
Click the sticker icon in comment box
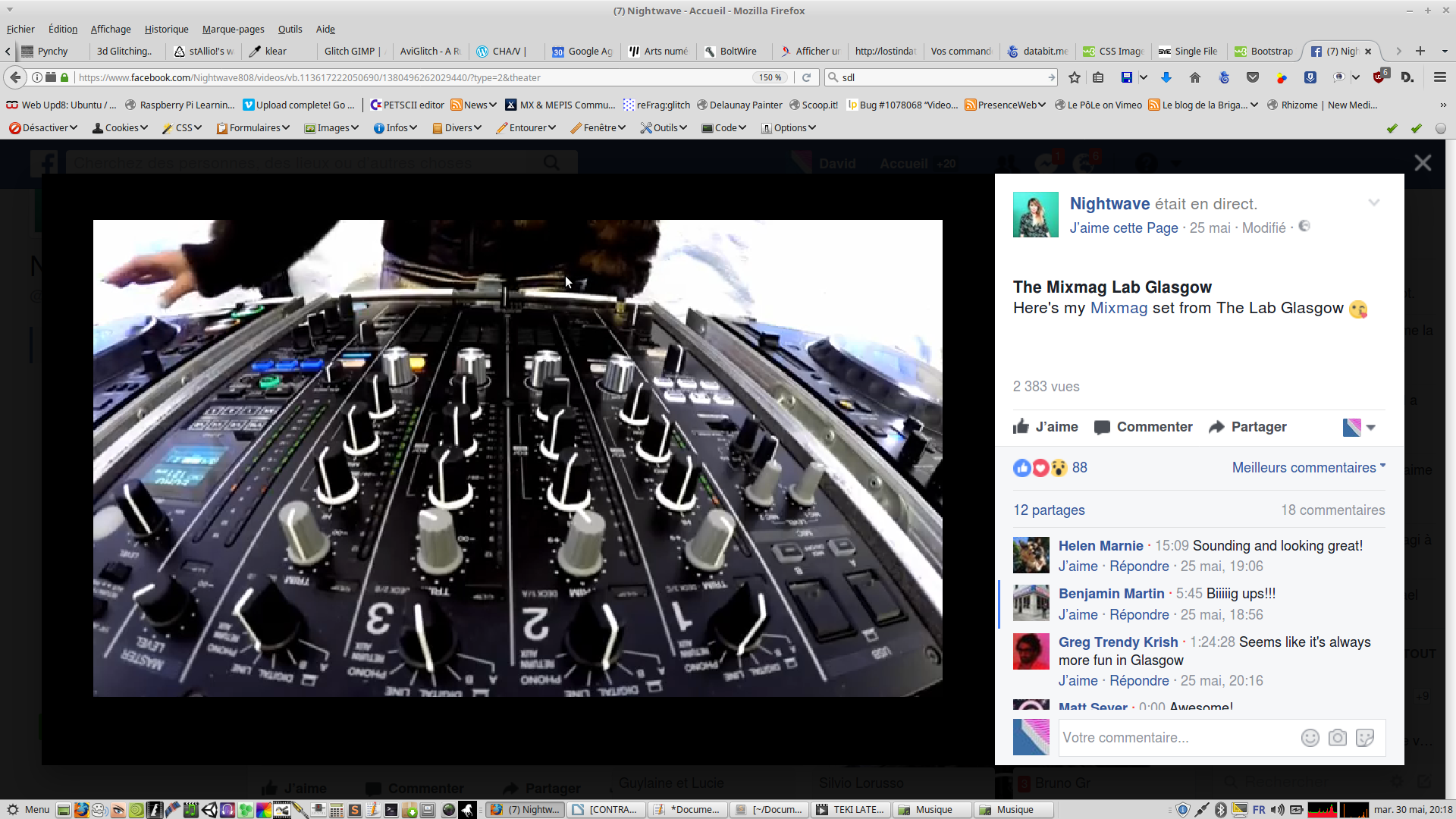[x=1365, y=738]
